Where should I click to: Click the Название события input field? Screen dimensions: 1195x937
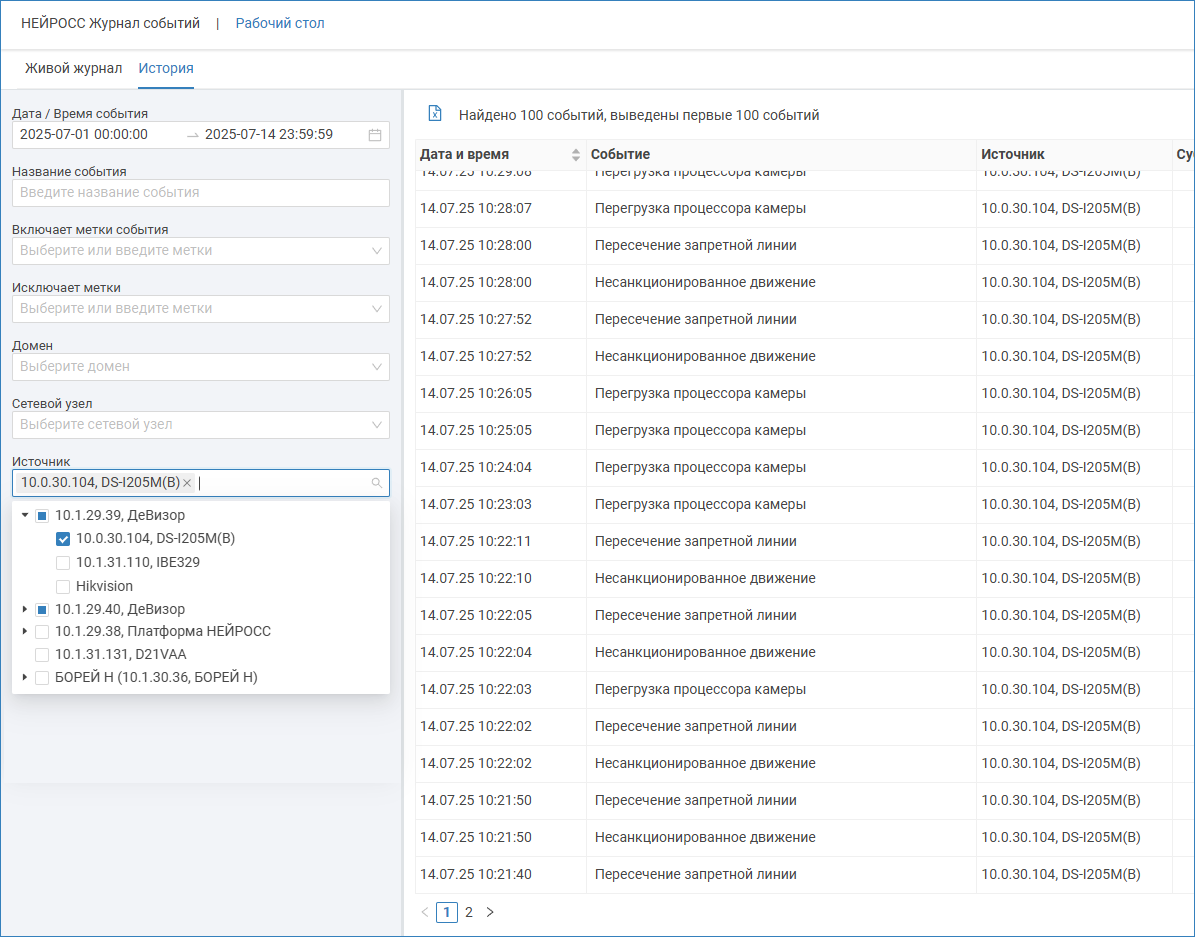[200, 193]
